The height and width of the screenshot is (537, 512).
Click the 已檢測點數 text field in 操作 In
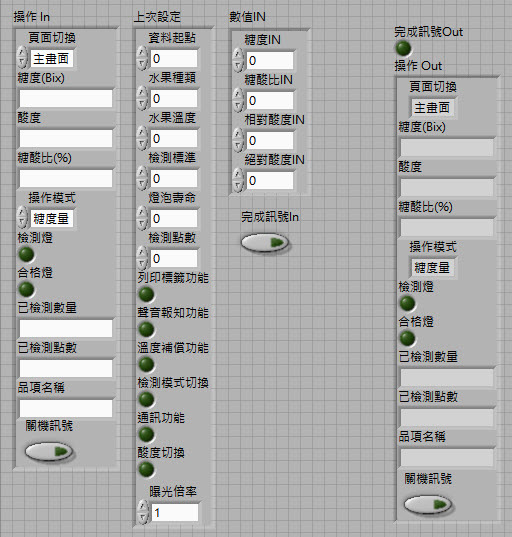[x=66, y=369]
